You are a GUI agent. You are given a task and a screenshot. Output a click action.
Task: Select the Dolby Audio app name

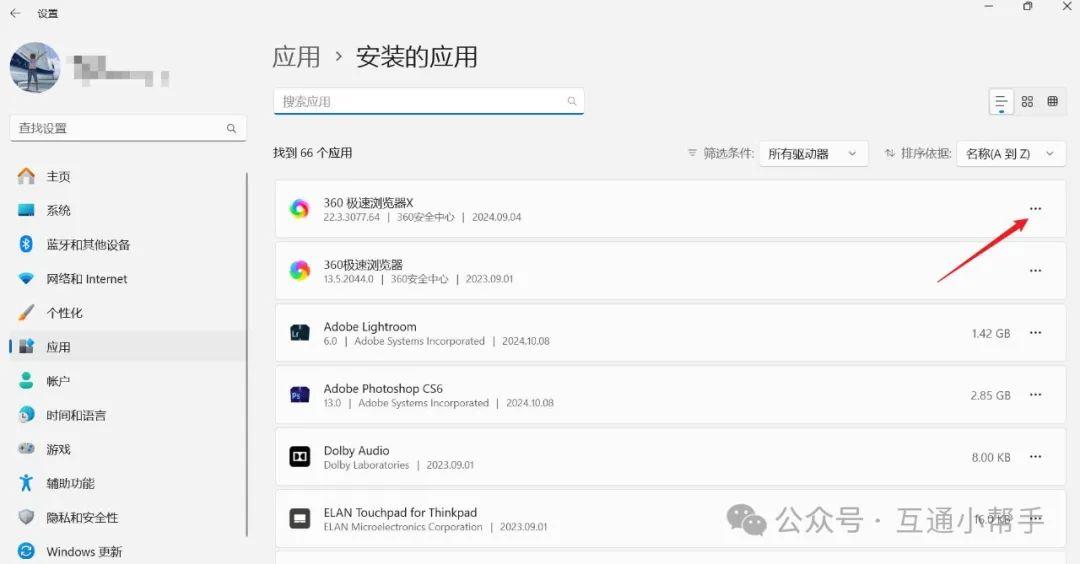[356, 450]
